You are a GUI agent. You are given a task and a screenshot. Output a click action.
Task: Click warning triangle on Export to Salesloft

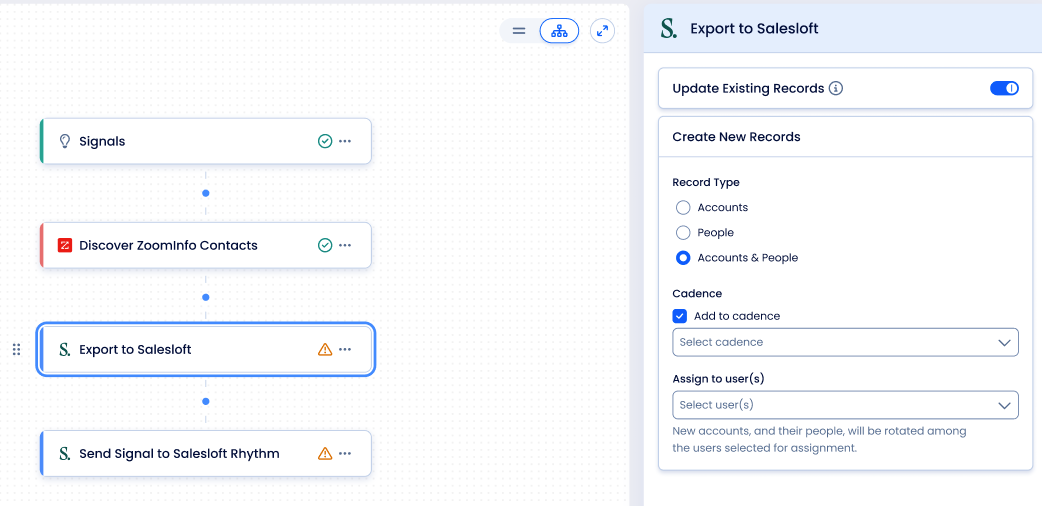coord(324,349)
